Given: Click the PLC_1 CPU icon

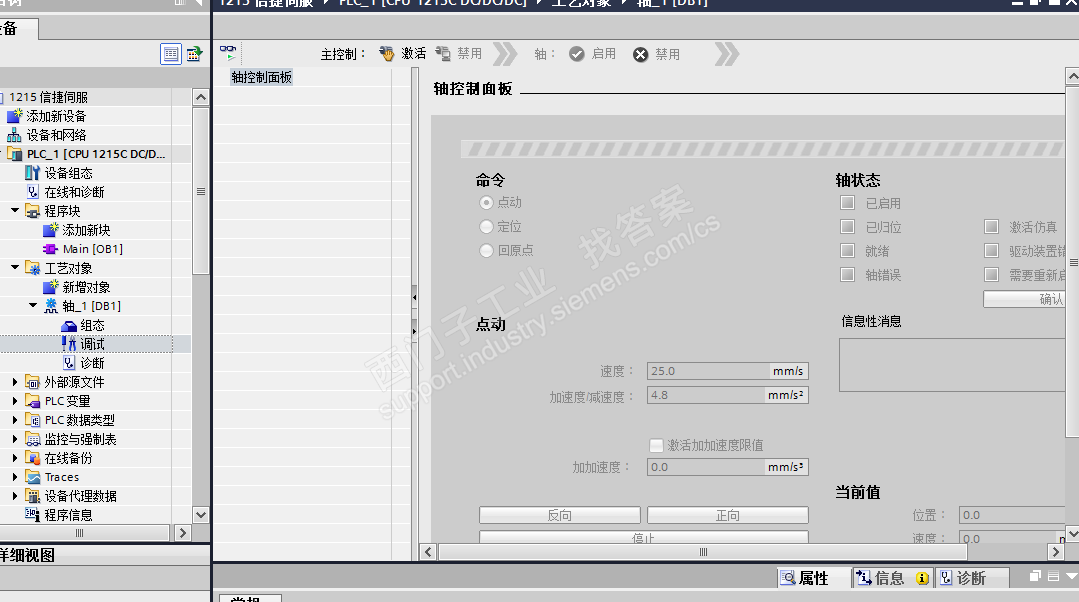Looking at the screenshot, I should click(x=14, y=154).
